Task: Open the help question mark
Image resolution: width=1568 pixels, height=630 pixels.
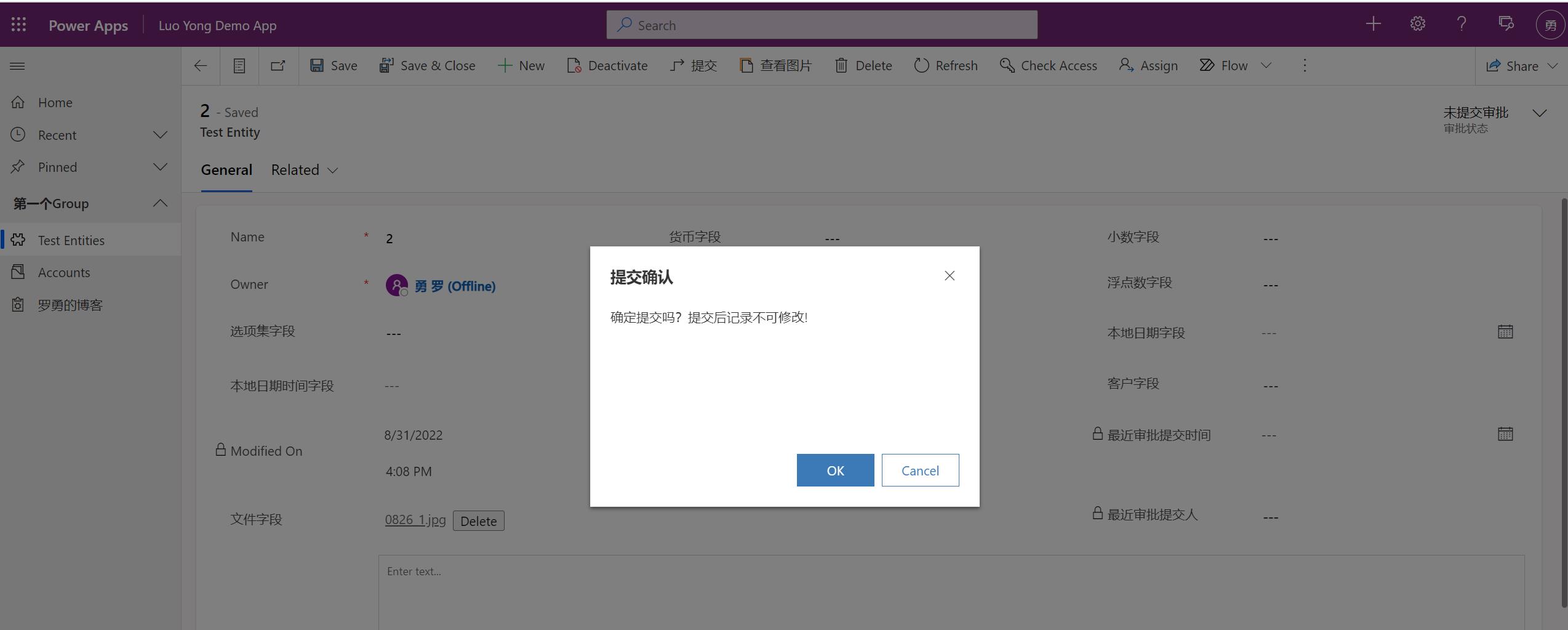Action: click(x=1462, y=24)
